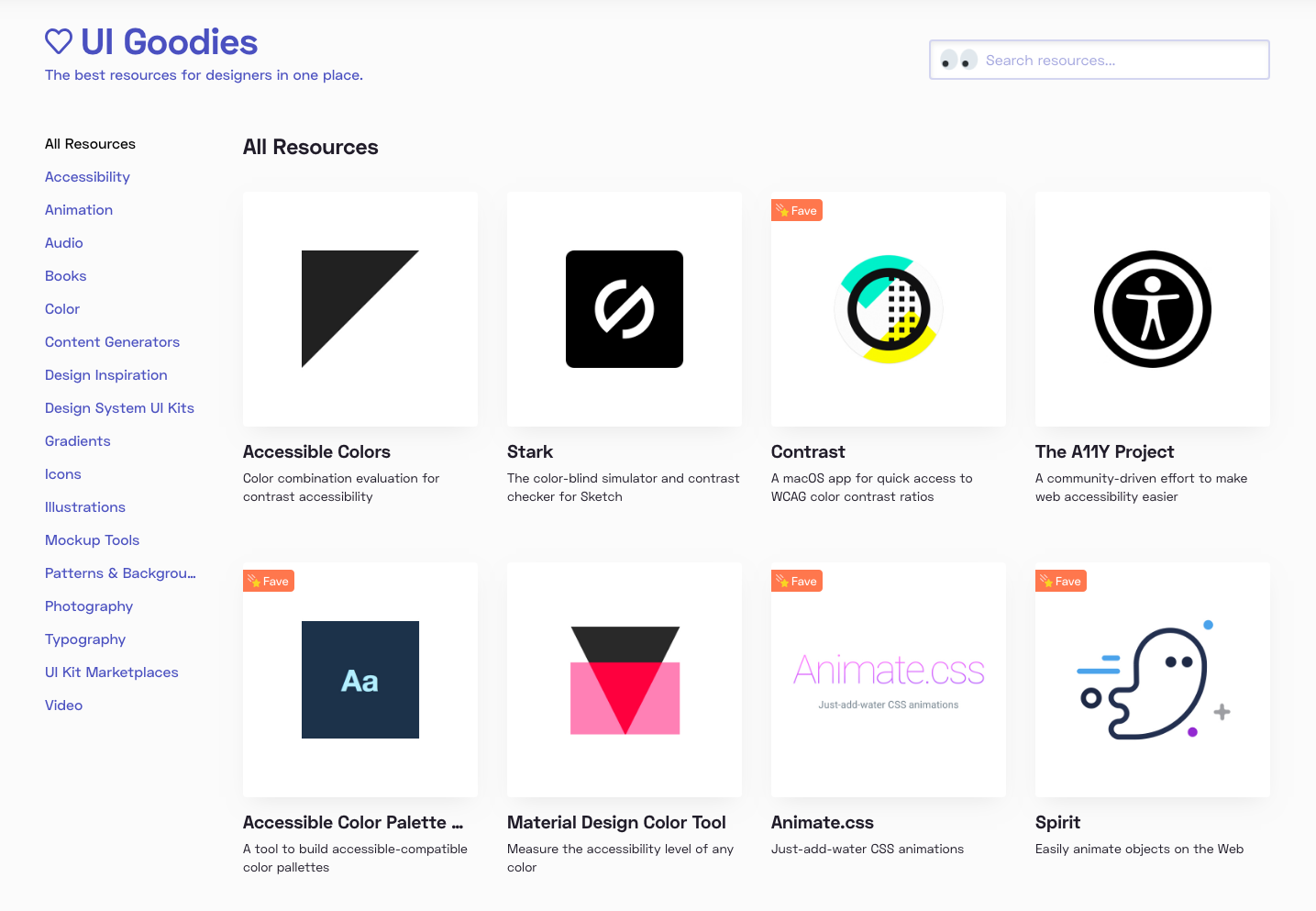The width and height of the screenshot is (1316, 911).
Task: Click the heart logo icon beside UI Goodies
Action: [59, 41]
